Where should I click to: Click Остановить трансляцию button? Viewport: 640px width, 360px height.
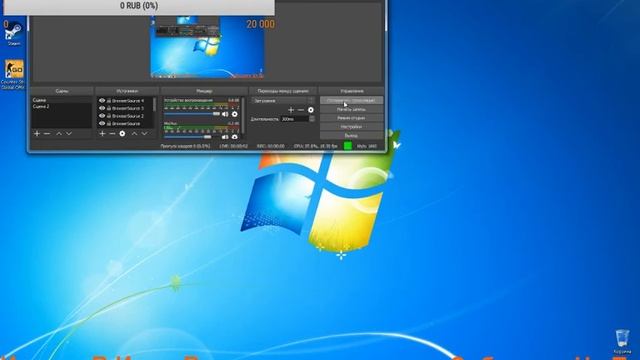click(x=351, y=100)
